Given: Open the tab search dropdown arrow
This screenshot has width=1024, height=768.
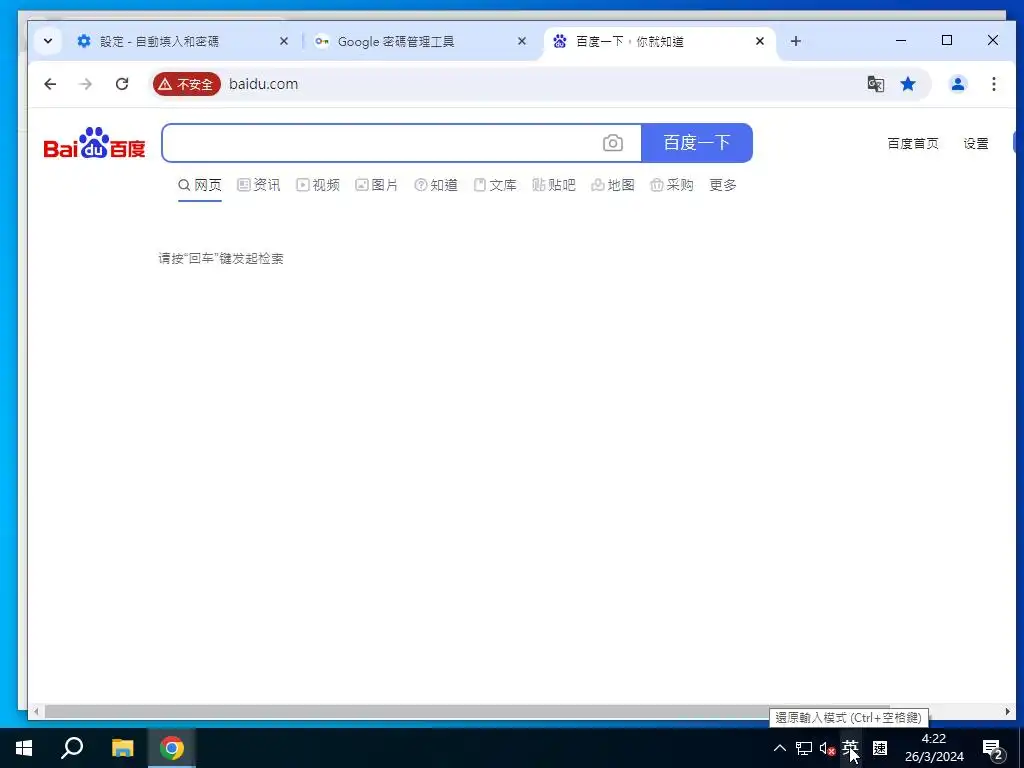Looking at the screenshot, I should point(48,41).
